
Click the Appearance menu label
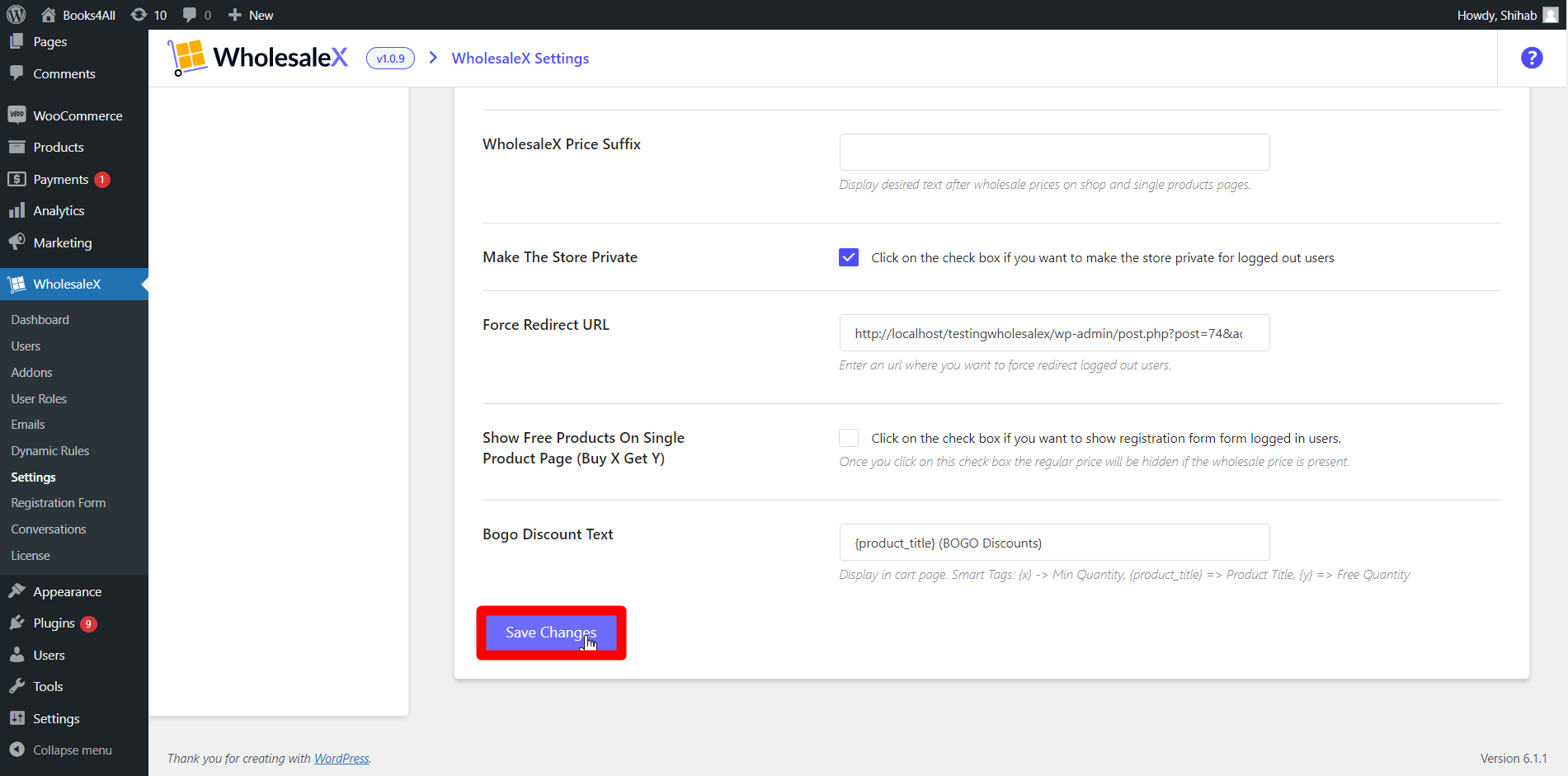coord(68,591)
